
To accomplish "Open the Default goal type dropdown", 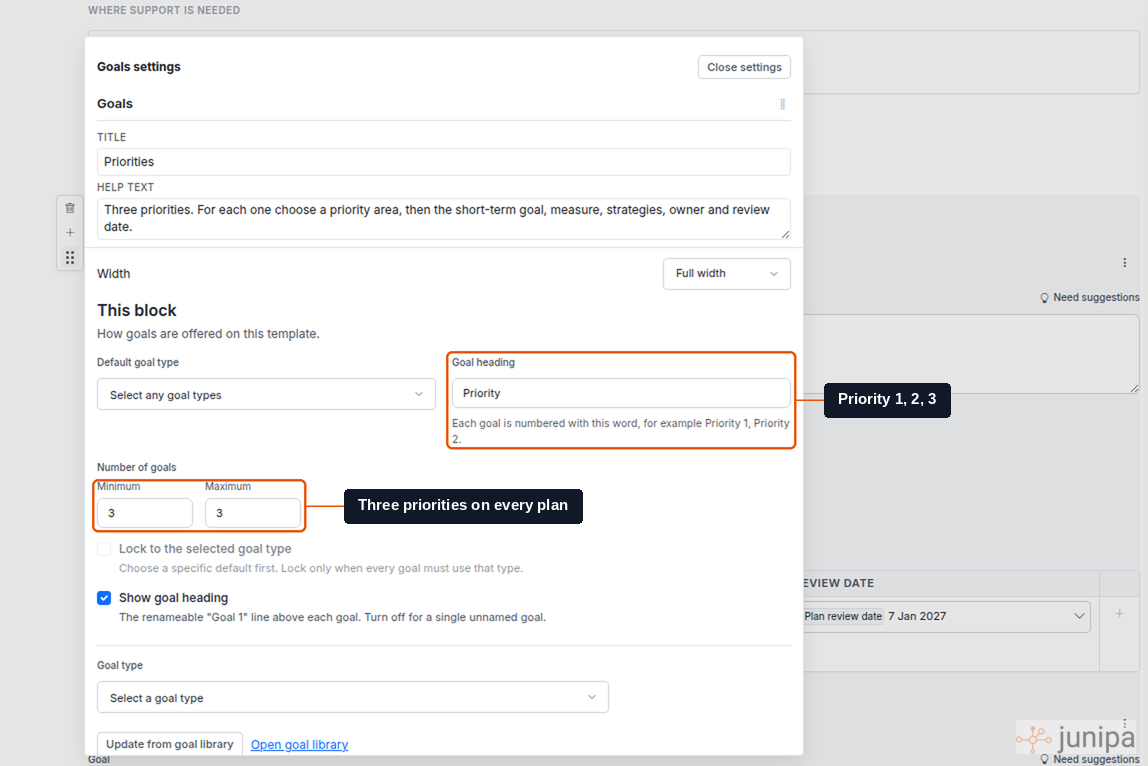I will [266, 395].
